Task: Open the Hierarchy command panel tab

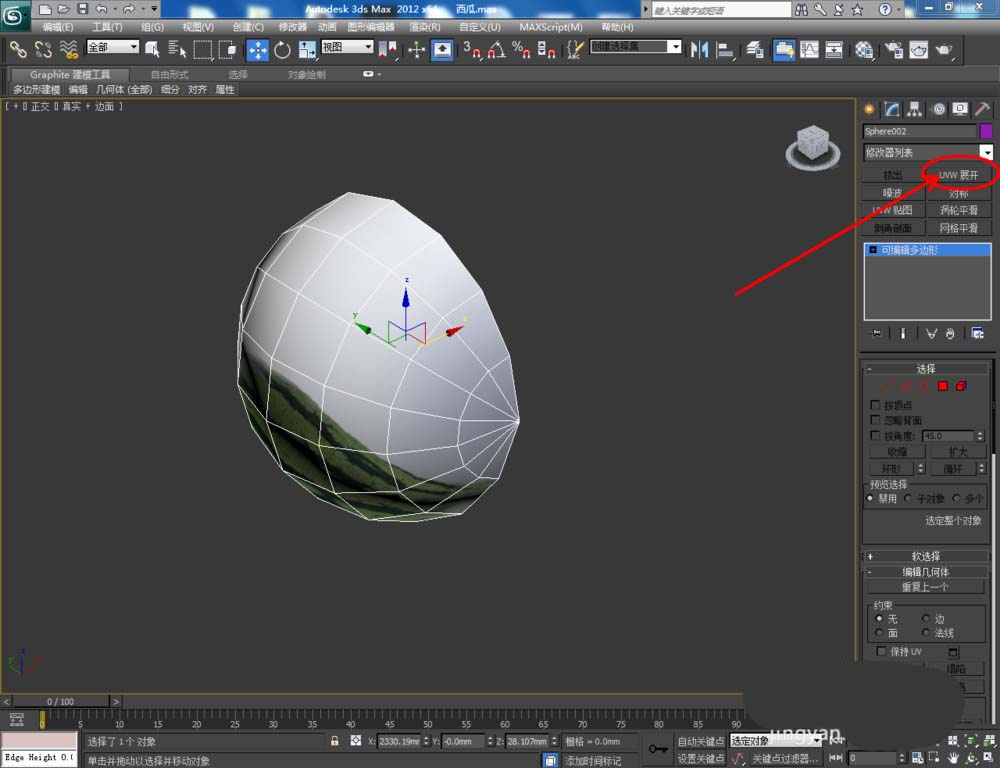Action: click(x=915, y=109)
